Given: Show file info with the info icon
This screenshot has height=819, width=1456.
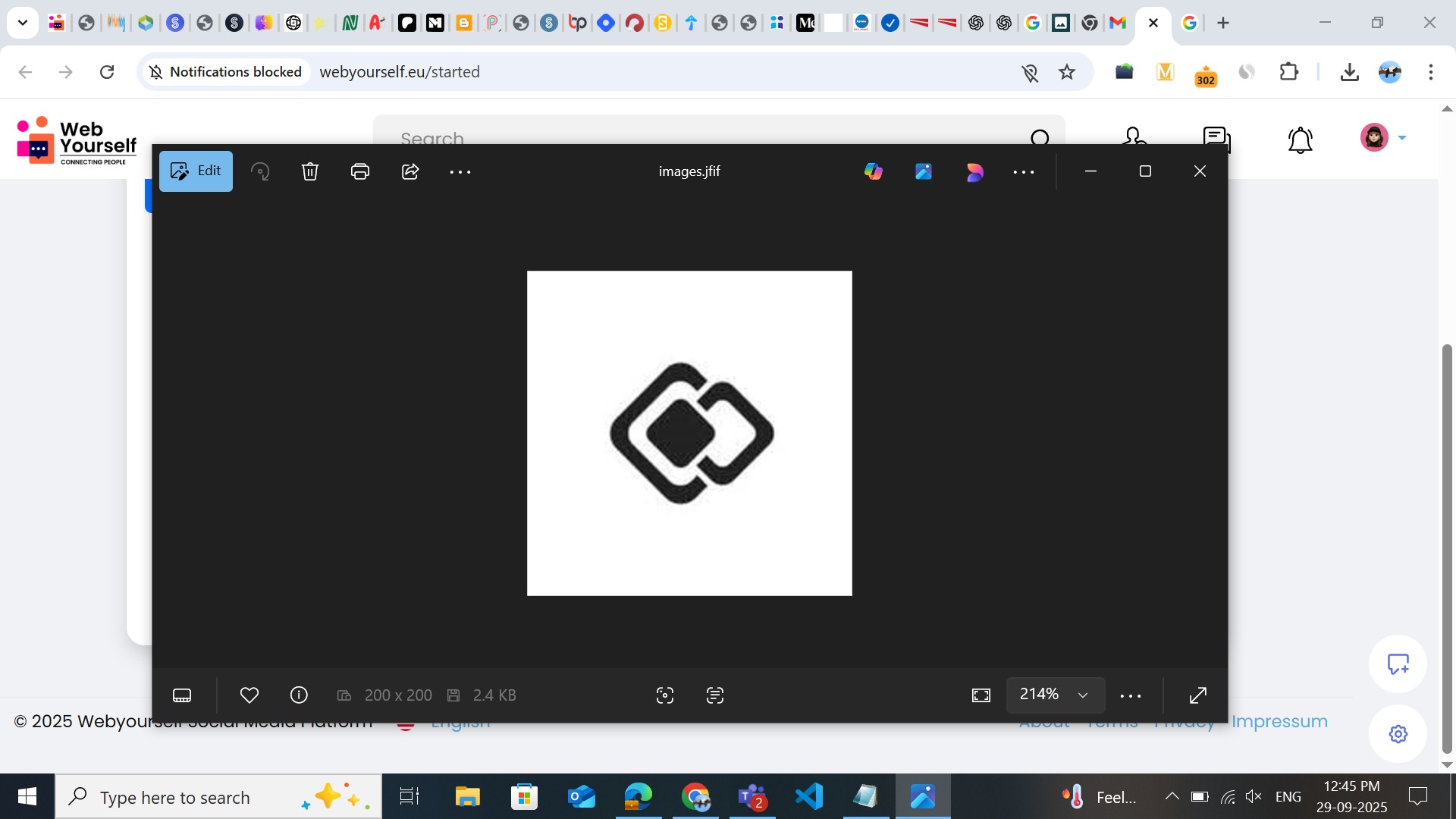Looking at the screenshot, I should [x=299, y=695].
